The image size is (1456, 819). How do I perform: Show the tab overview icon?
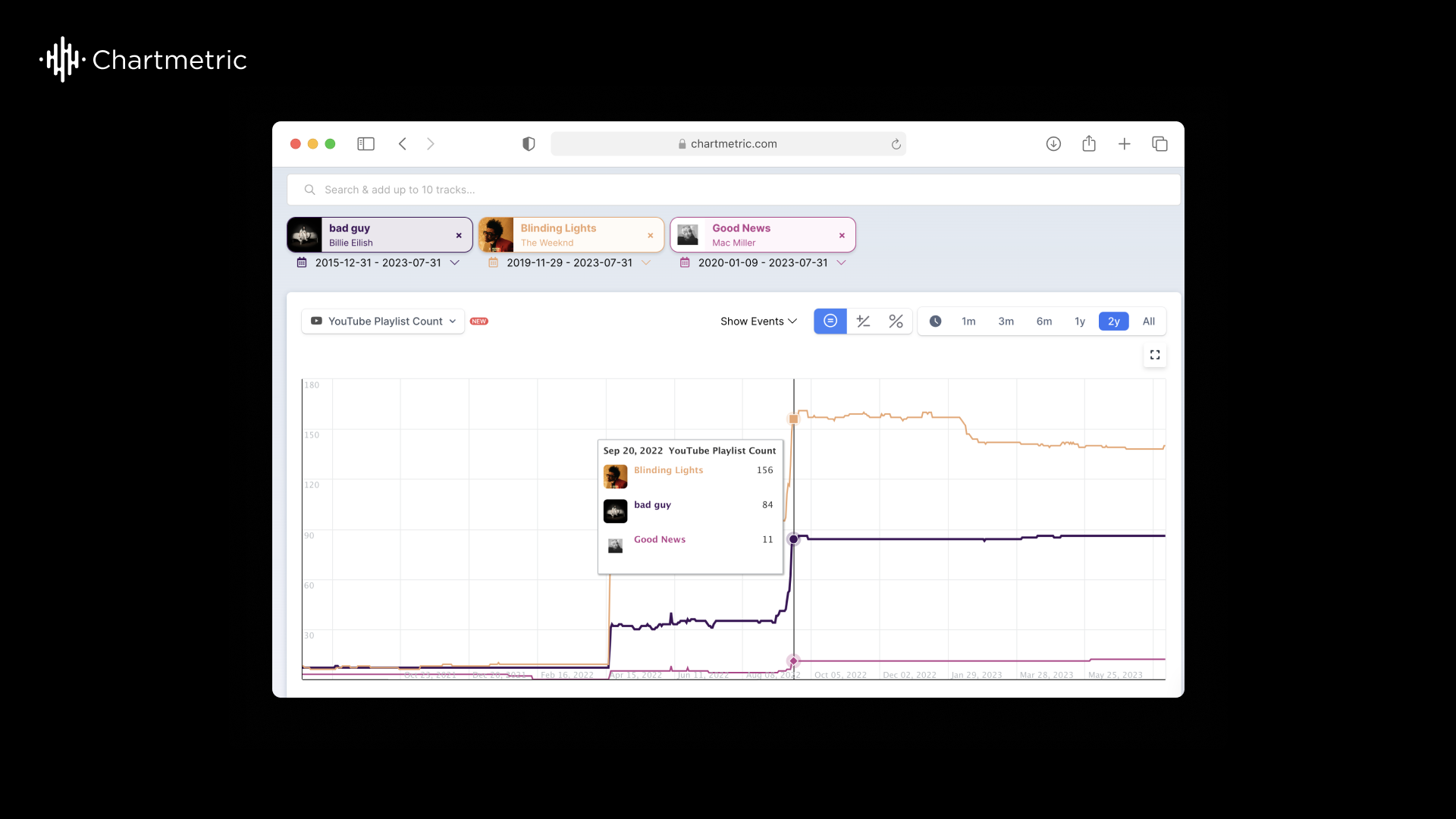tap(1159, 144)
